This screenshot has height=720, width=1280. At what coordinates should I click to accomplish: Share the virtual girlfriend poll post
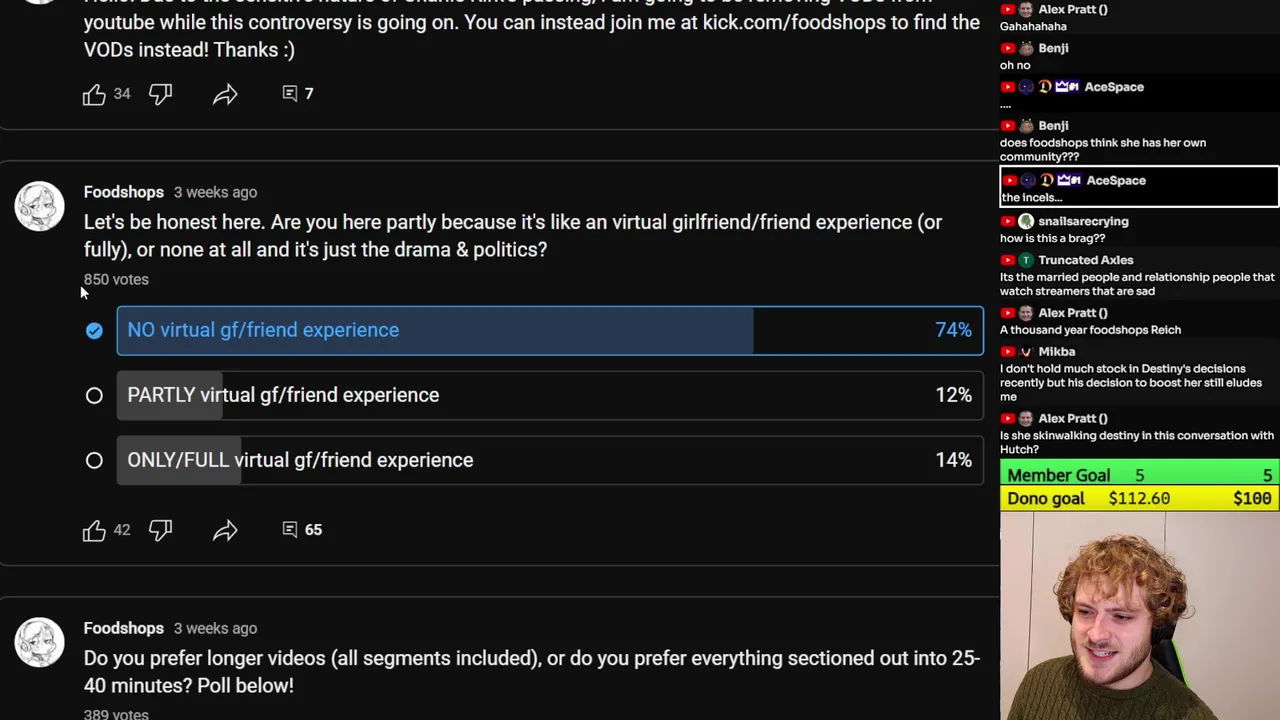[x=225, y=530]
